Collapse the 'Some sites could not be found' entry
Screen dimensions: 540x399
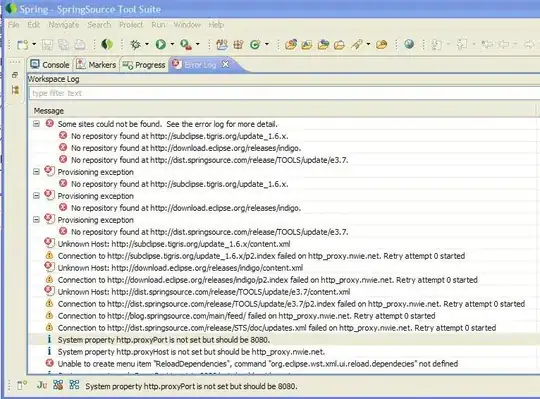click(37, 124)
